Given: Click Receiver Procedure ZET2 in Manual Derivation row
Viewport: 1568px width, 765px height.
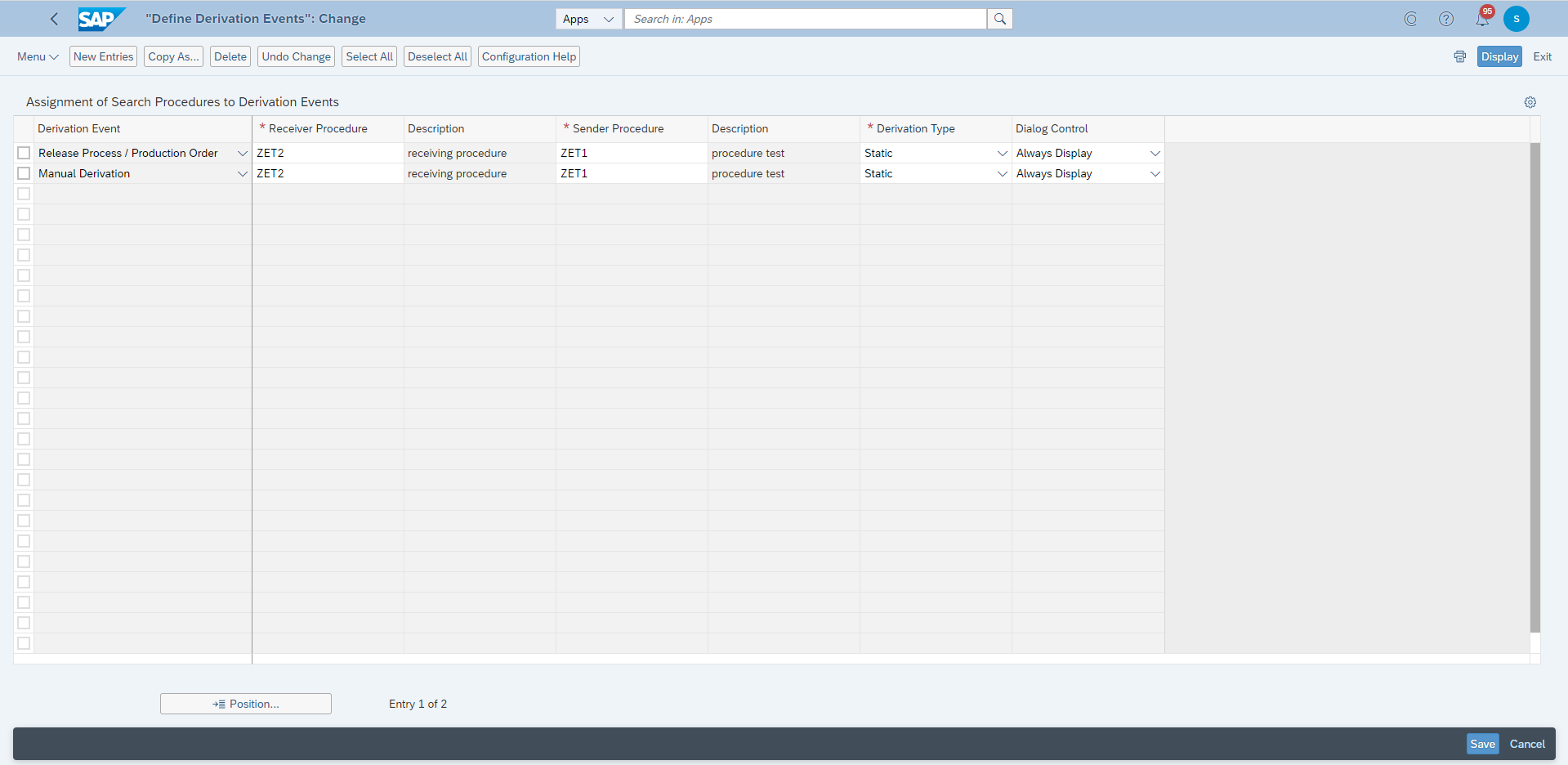Looking at the screenshot, I should pyautogui.click(x=328, y=173).
